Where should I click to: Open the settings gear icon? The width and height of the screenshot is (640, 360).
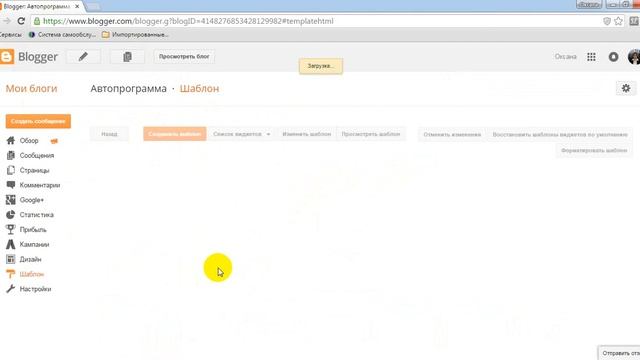pyautogui.click(x=626, y=88)
